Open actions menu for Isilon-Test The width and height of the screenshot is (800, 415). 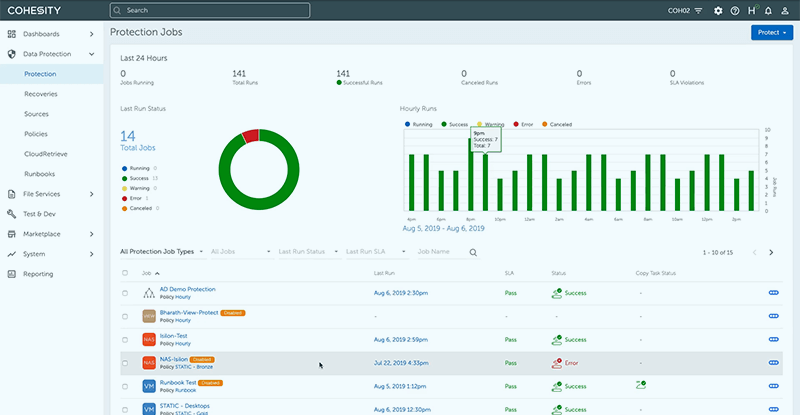point(773,339)
